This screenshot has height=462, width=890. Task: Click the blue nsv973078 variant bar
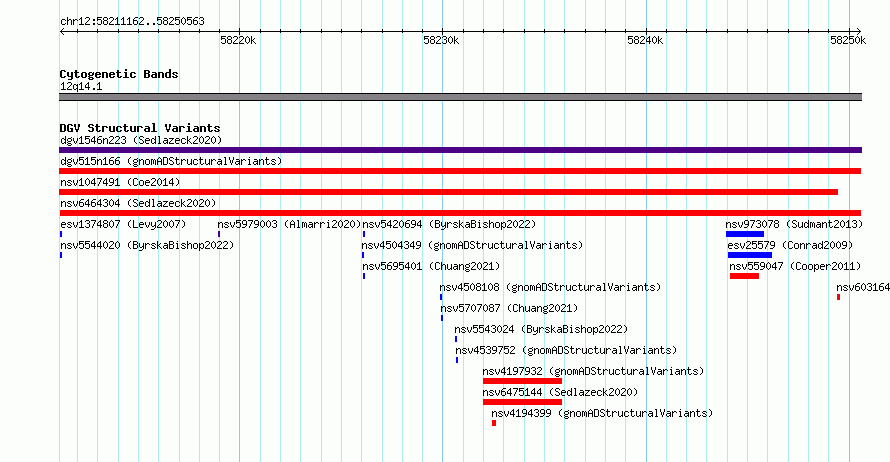coord(745,234)
